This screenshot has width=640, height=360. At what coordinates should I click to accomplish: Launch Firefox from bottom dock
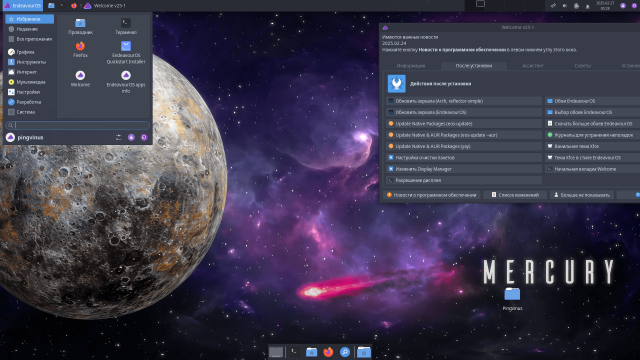328,352
